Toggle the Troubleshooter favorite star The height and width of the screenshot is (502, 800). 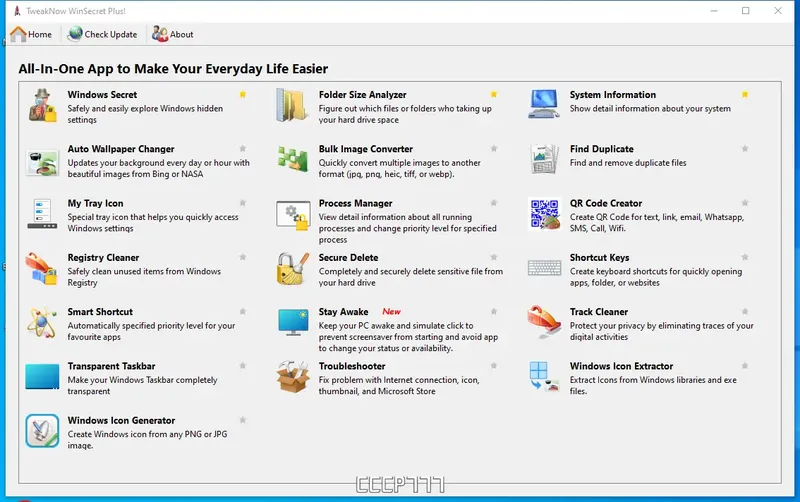pyautogui.click(x=494, y=365)
